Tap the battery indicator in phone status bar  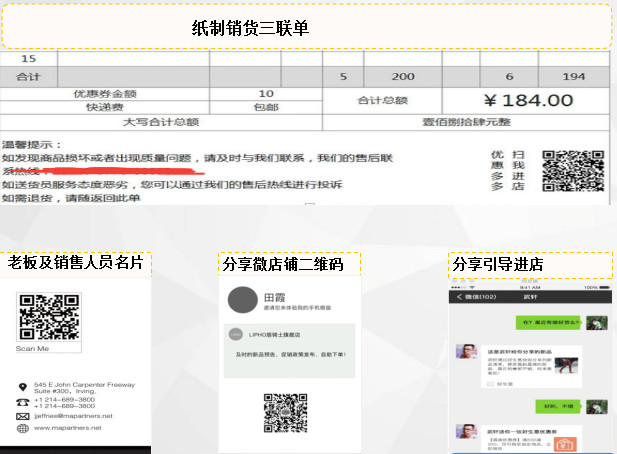(x=605, y=288)
